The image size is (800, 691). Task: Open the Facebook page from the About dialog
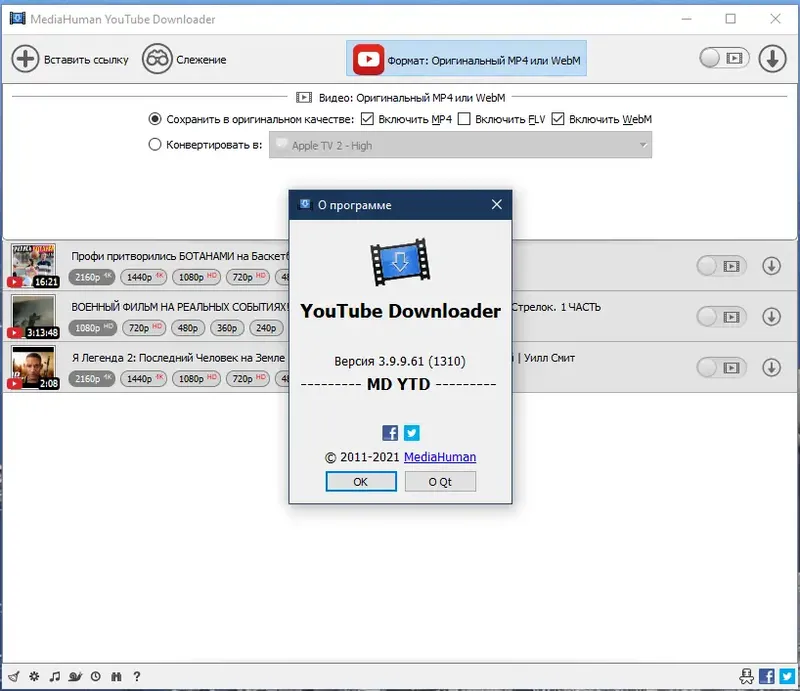[389, 433]
